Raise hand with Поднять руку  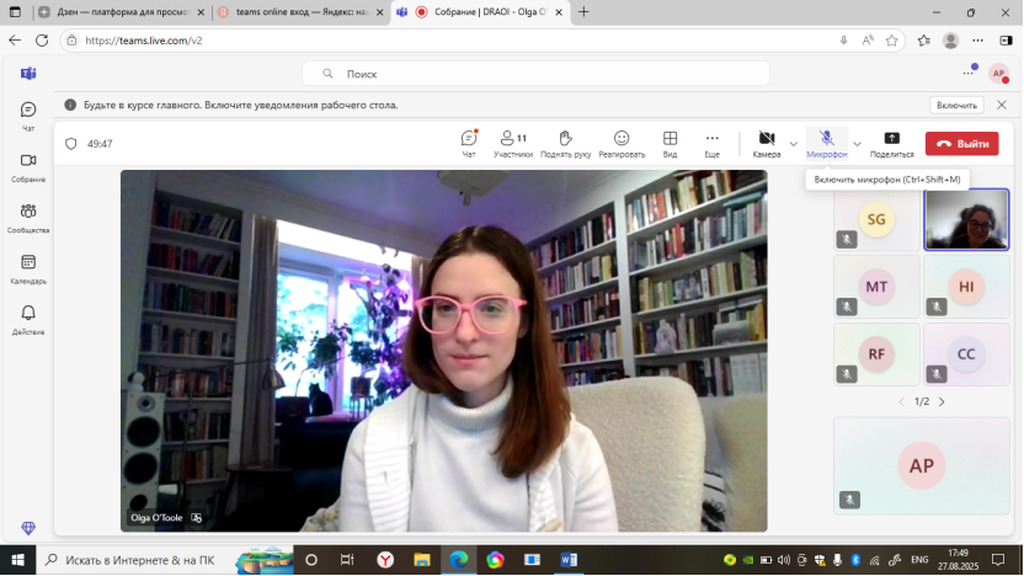[565, 143]
